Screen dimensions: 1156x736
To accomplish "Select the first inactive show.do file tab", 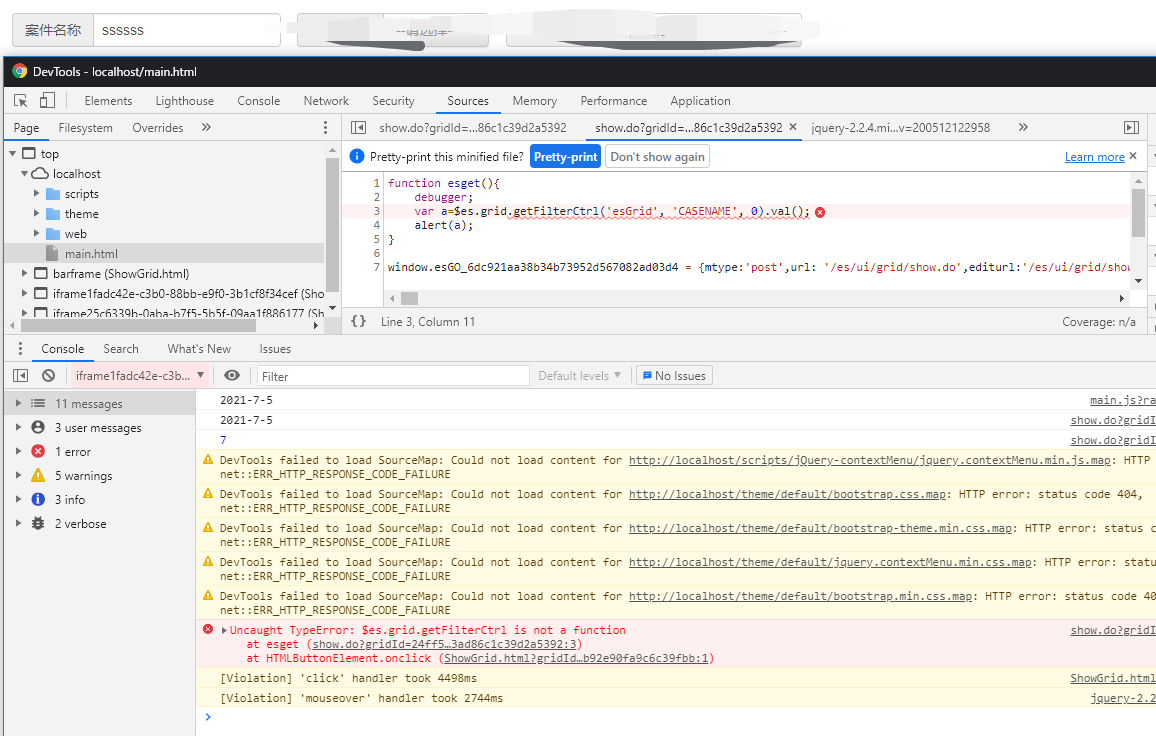I will click(x=473, y=128).
